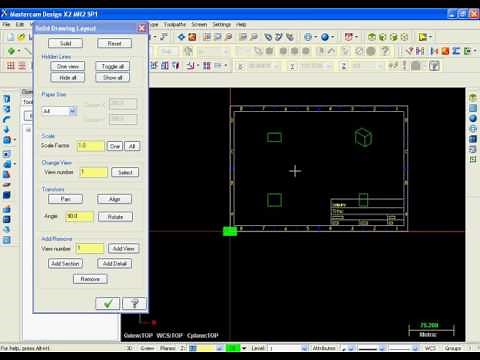Screen dimensions: 480x360
Task: Click the Level field in status bar
Action: point(287,348)
